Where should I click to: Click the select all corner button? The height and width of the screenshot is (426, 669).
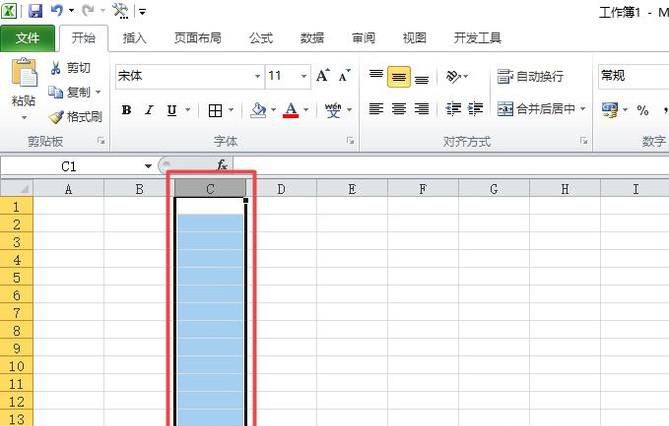pyautogui.click(x=17, y=187)
